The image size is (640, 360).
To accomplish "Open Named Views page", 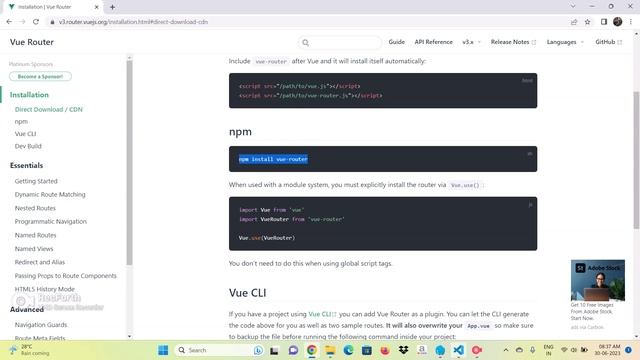I will point(34,249).
